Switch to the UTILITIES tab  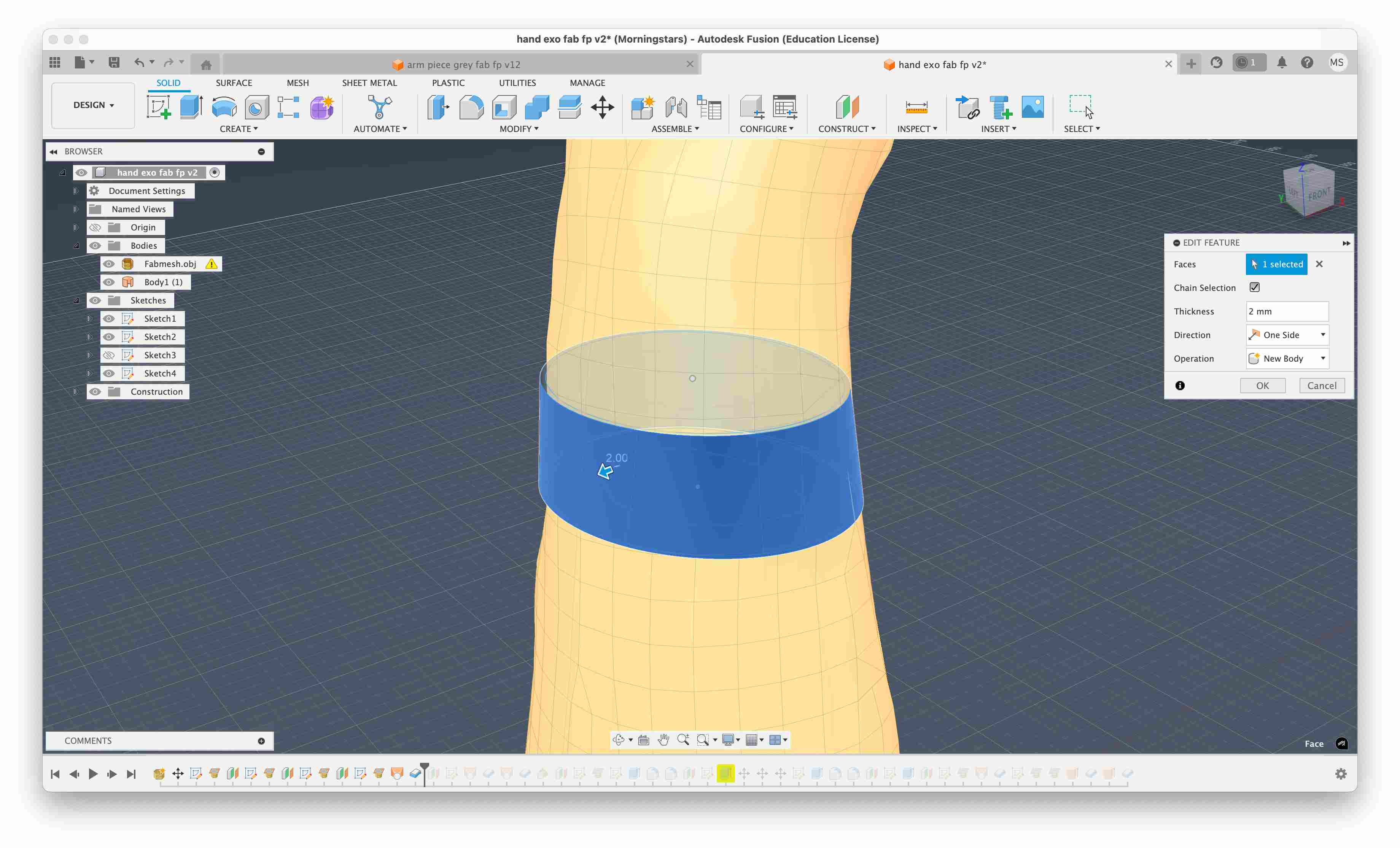pyautogui.click(x=517, y=83)
